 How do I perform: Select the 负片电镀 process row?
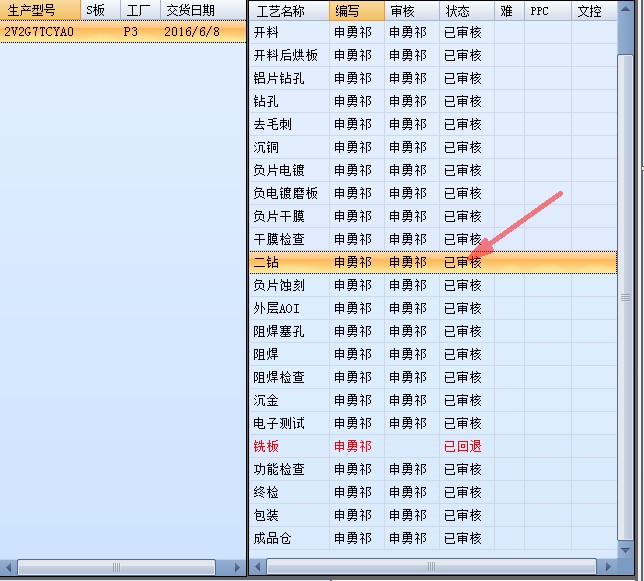click(433, 170)
